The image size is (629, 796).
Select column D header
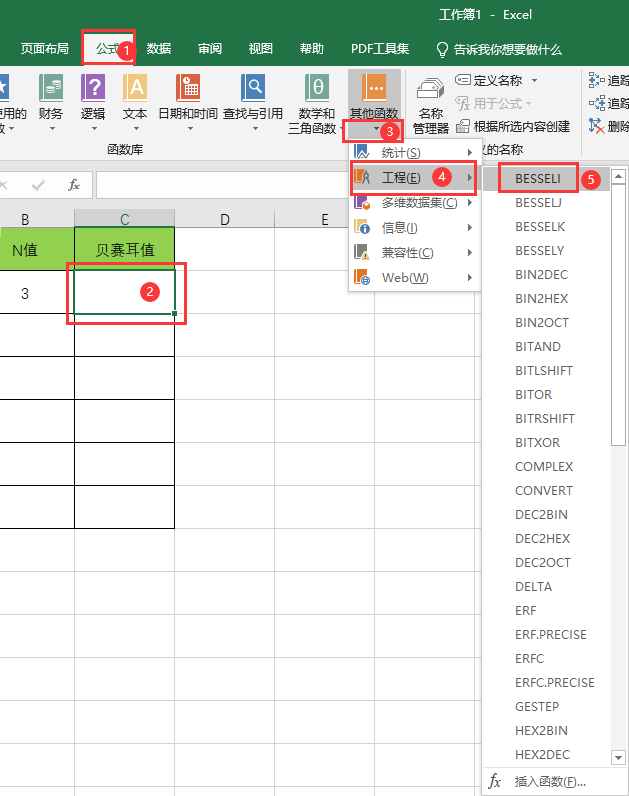click(x=224, y=219)
